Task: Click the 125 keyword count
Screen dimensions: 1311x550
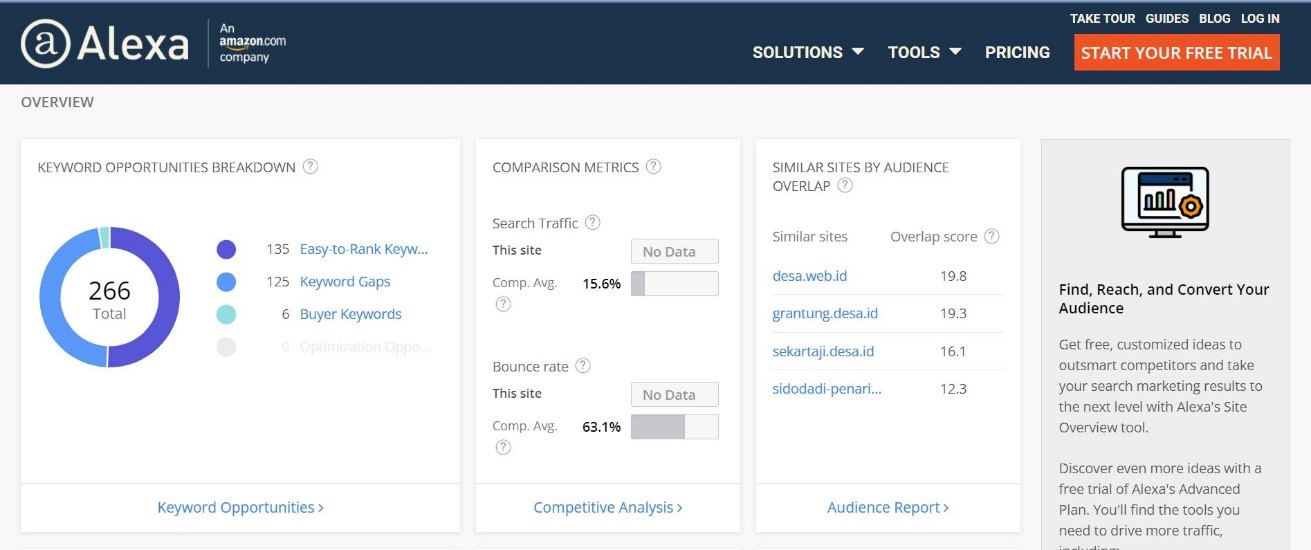Action: coord(277,282)
